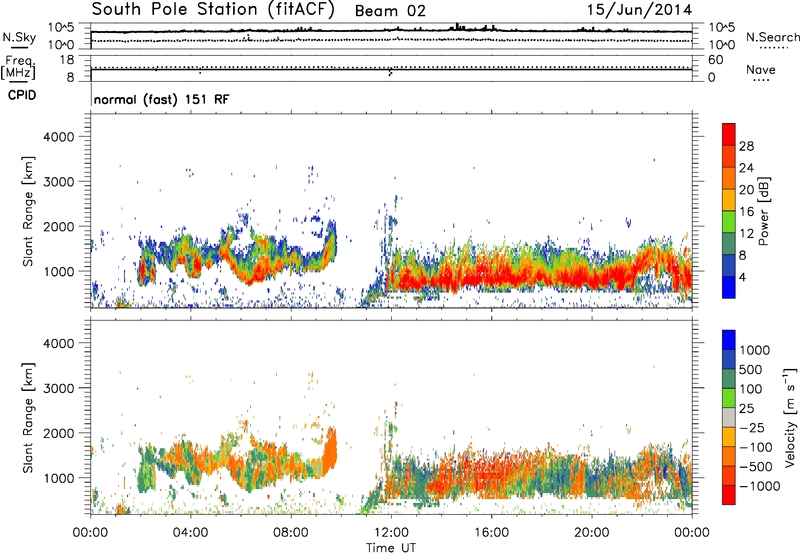Click the 08:00 time axis label
Image resolution: width=800 pixels, height=554 pixels.
click(291, 533)
